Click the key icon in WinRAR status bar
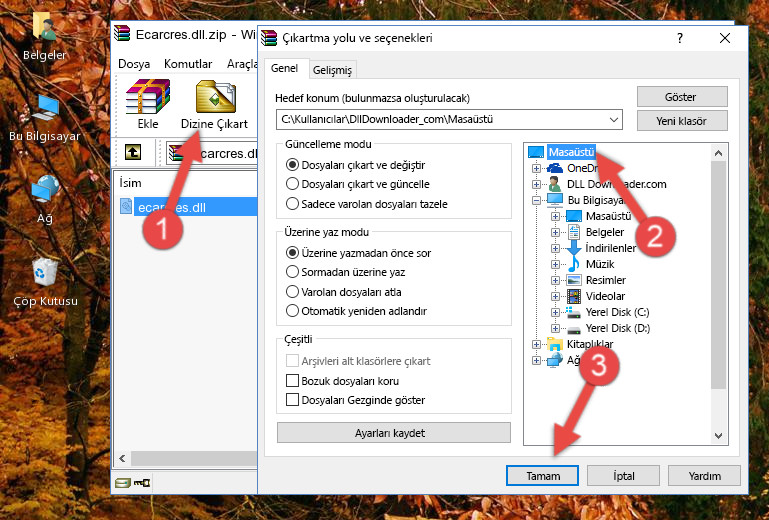This screenshot has width=769, height=520. 142,483
